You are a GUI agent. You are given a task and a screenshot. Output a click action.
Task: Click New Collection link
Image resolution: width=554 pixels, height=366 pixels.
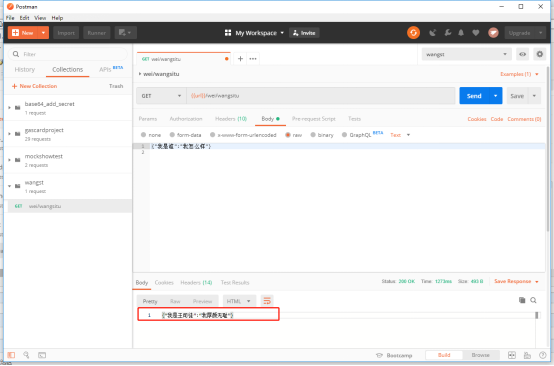(34, 86)
